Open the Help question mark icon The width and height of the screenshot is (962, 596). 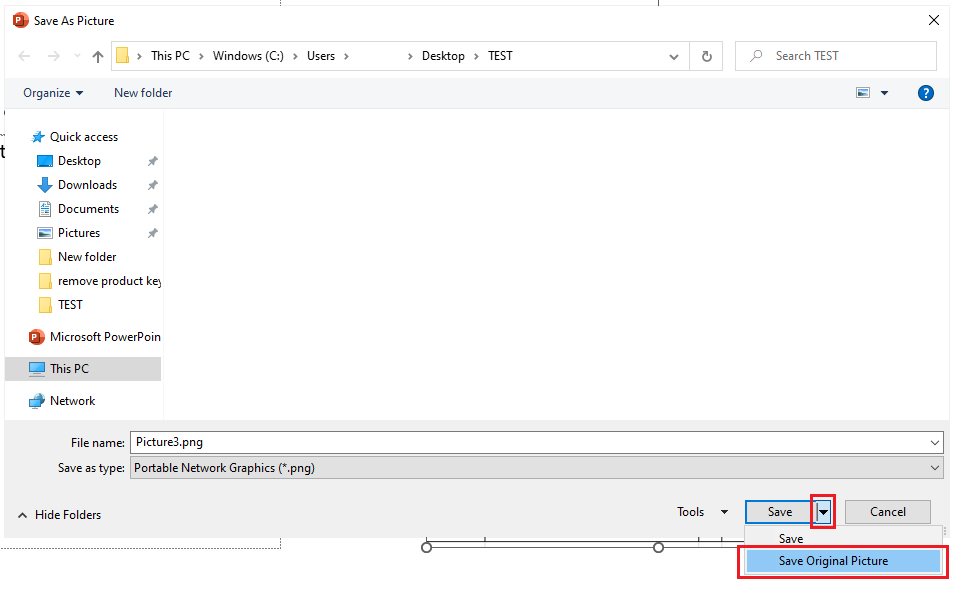click(x=925, y=92)
